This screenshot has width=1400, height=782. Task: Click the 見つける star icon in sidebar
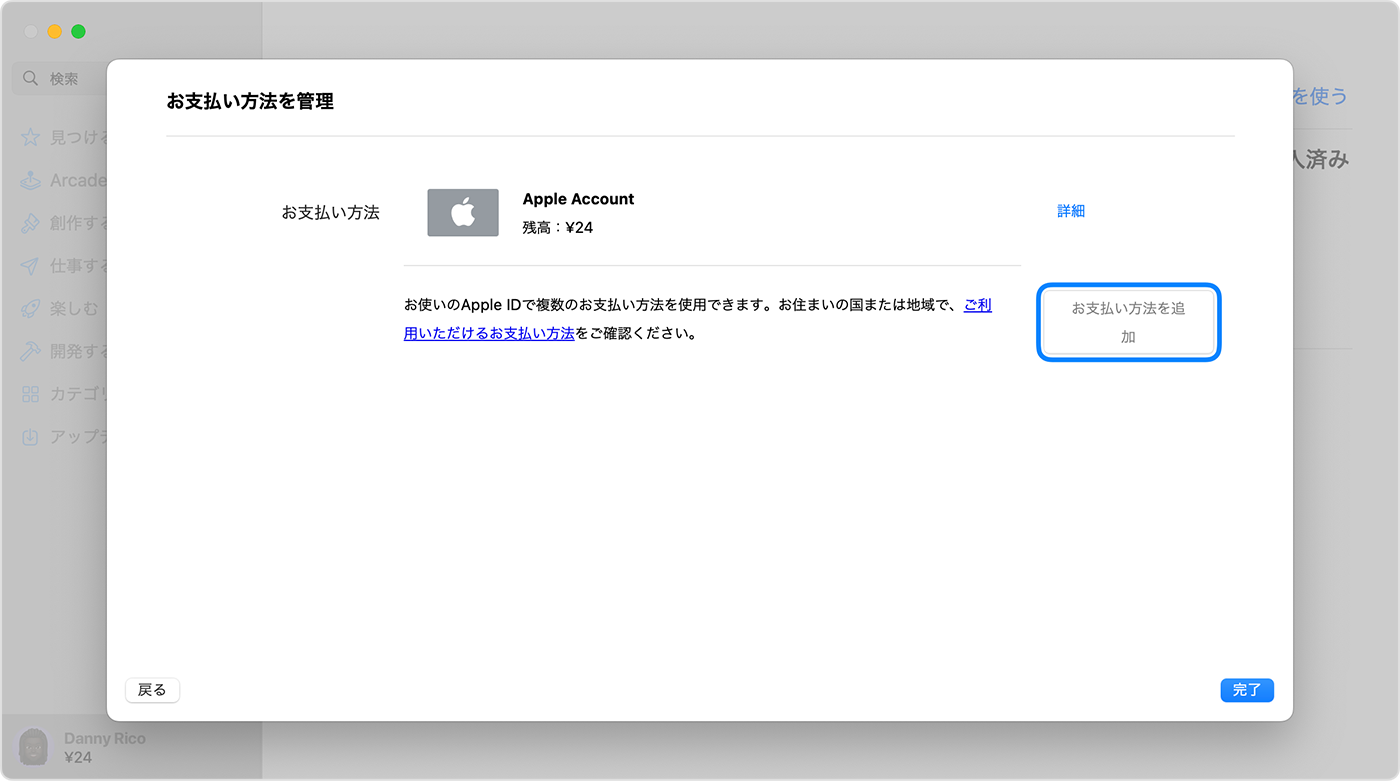pos(31,137)
